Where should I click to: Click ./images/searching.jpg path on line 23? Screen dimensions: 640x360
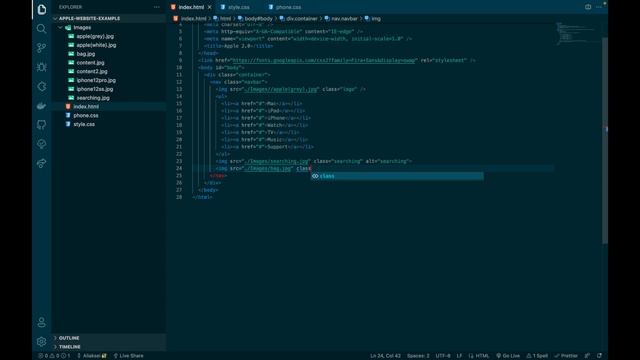(x=276, y=161)
